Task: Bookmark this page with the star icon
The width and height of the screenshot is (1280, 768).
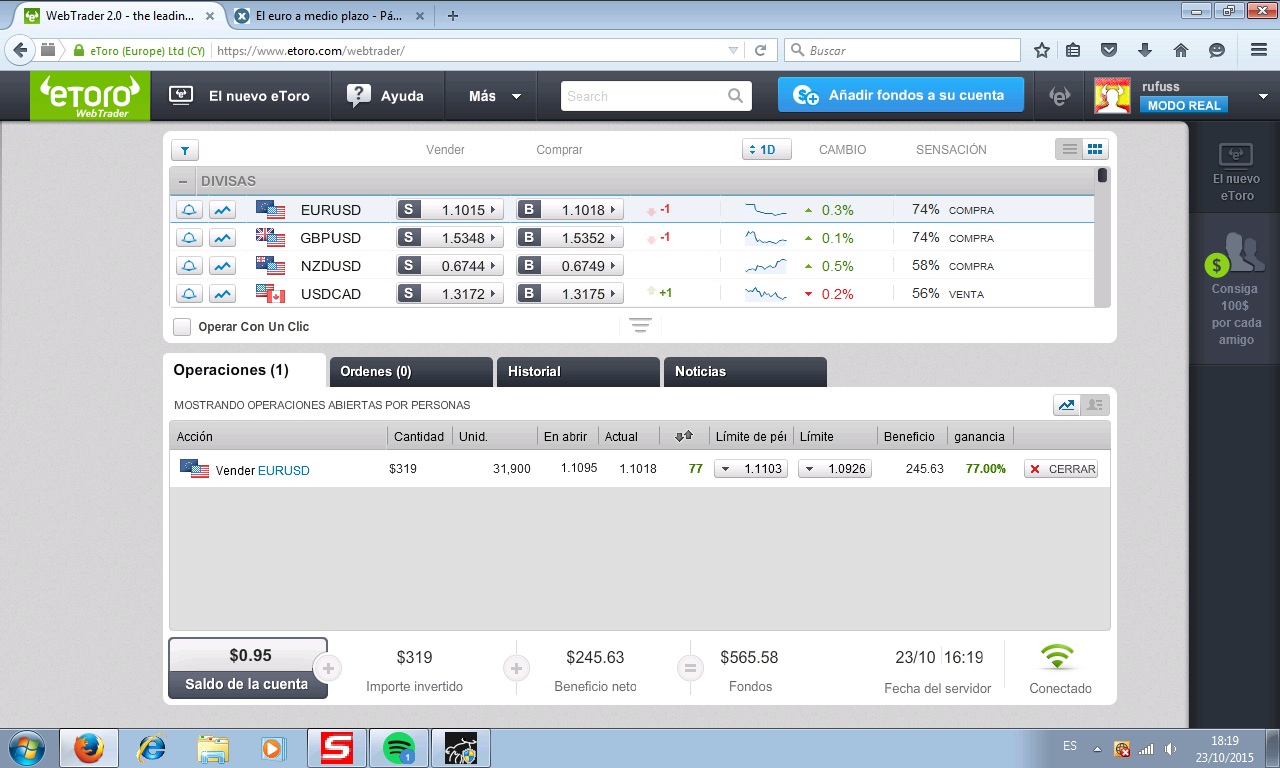Action: pyautogui.click(x=1042, y=50)
